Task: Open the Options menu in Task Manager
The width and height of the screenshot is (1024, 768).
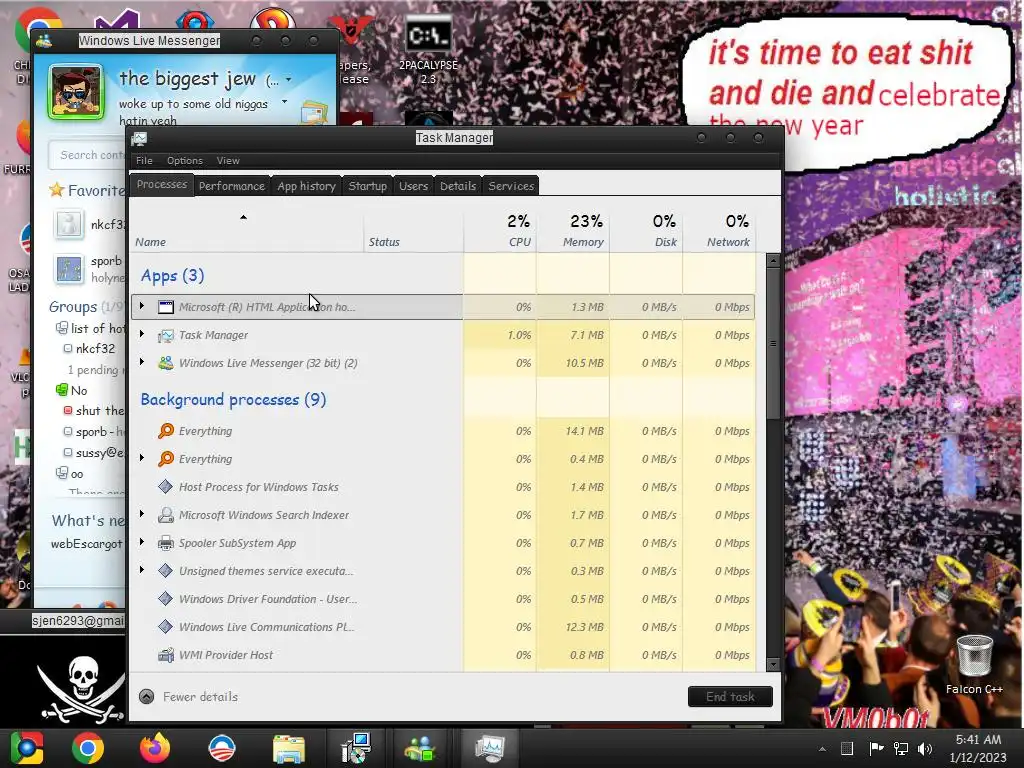Action: 185,161
